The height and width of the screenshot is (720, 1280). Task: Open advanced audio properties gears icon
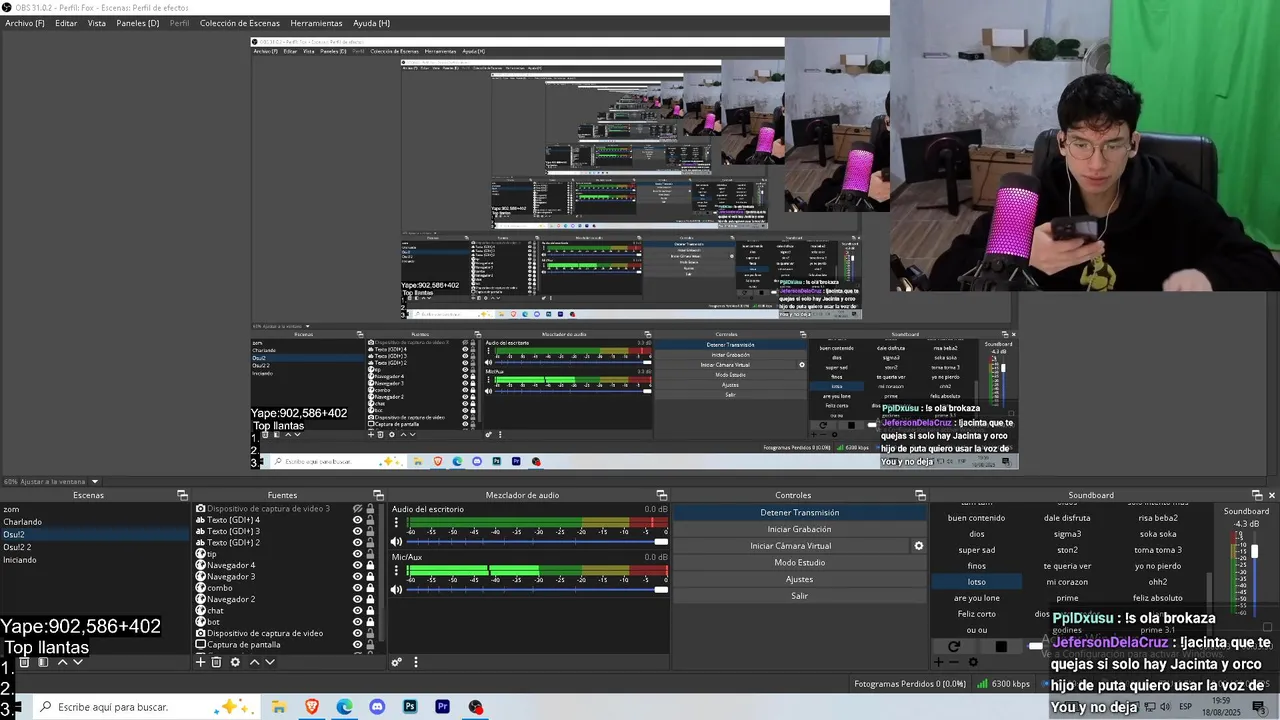coord(396,662)
